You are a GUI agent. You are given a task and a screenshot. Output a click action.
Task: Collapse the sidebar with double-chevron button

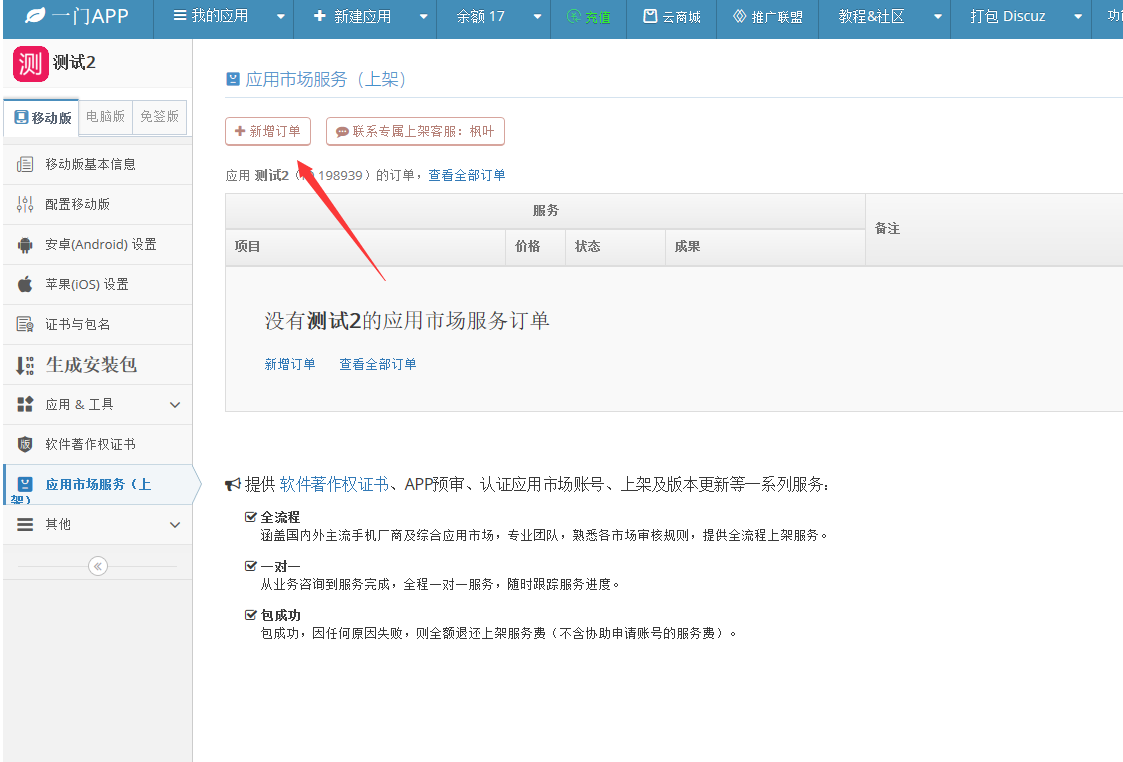(x=98, y=566)
